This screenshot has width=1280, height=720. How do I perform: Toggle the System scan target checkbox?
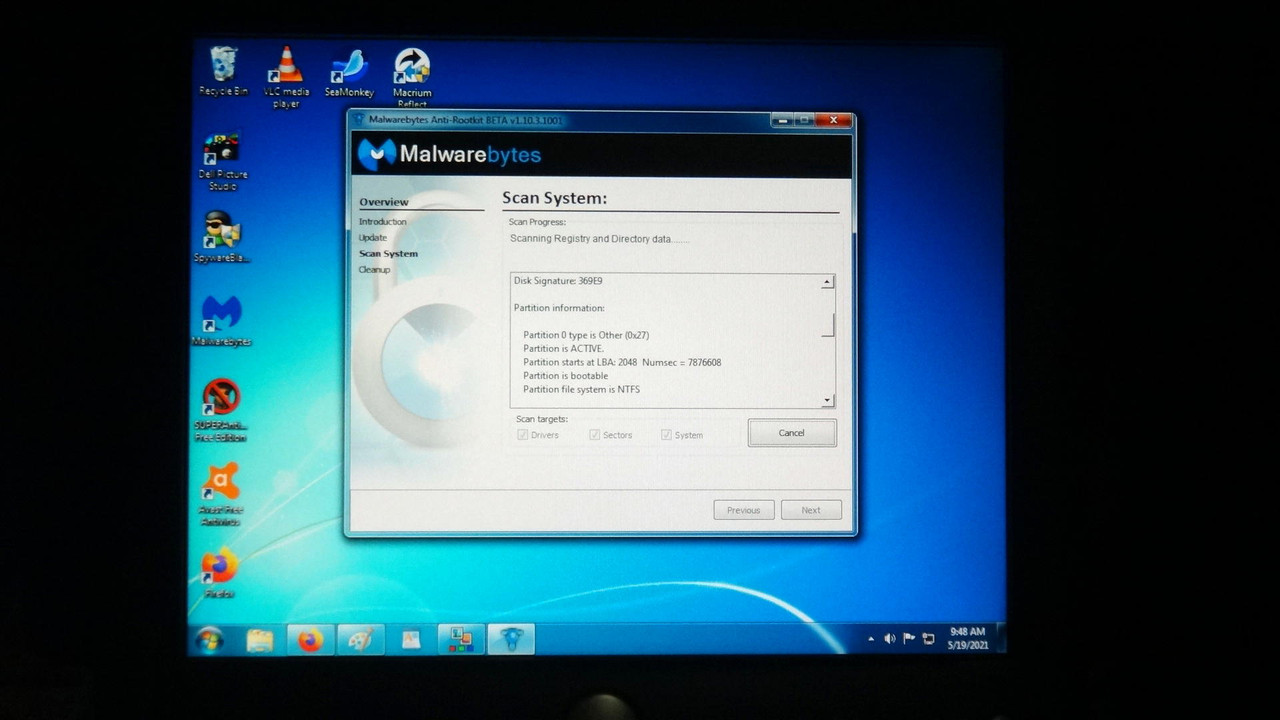pyautogui.click(x=666, y=435)
